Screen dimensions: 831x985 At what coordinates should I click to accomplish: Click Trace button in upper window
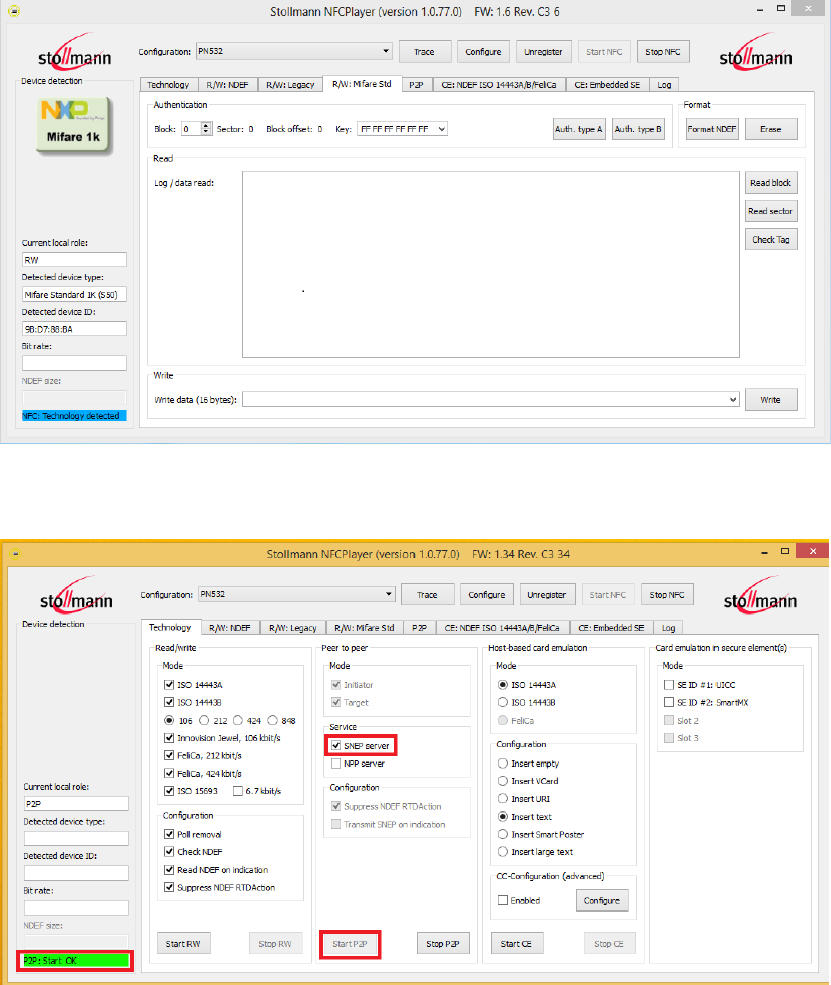[425, 52]
